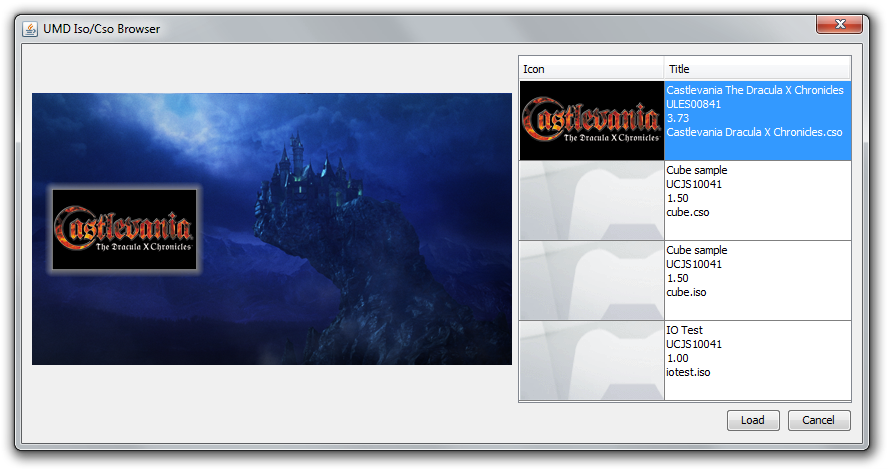This screenshot has width=888, height=469.
Task: Click the Title column header
Action: tap(757, 69)
